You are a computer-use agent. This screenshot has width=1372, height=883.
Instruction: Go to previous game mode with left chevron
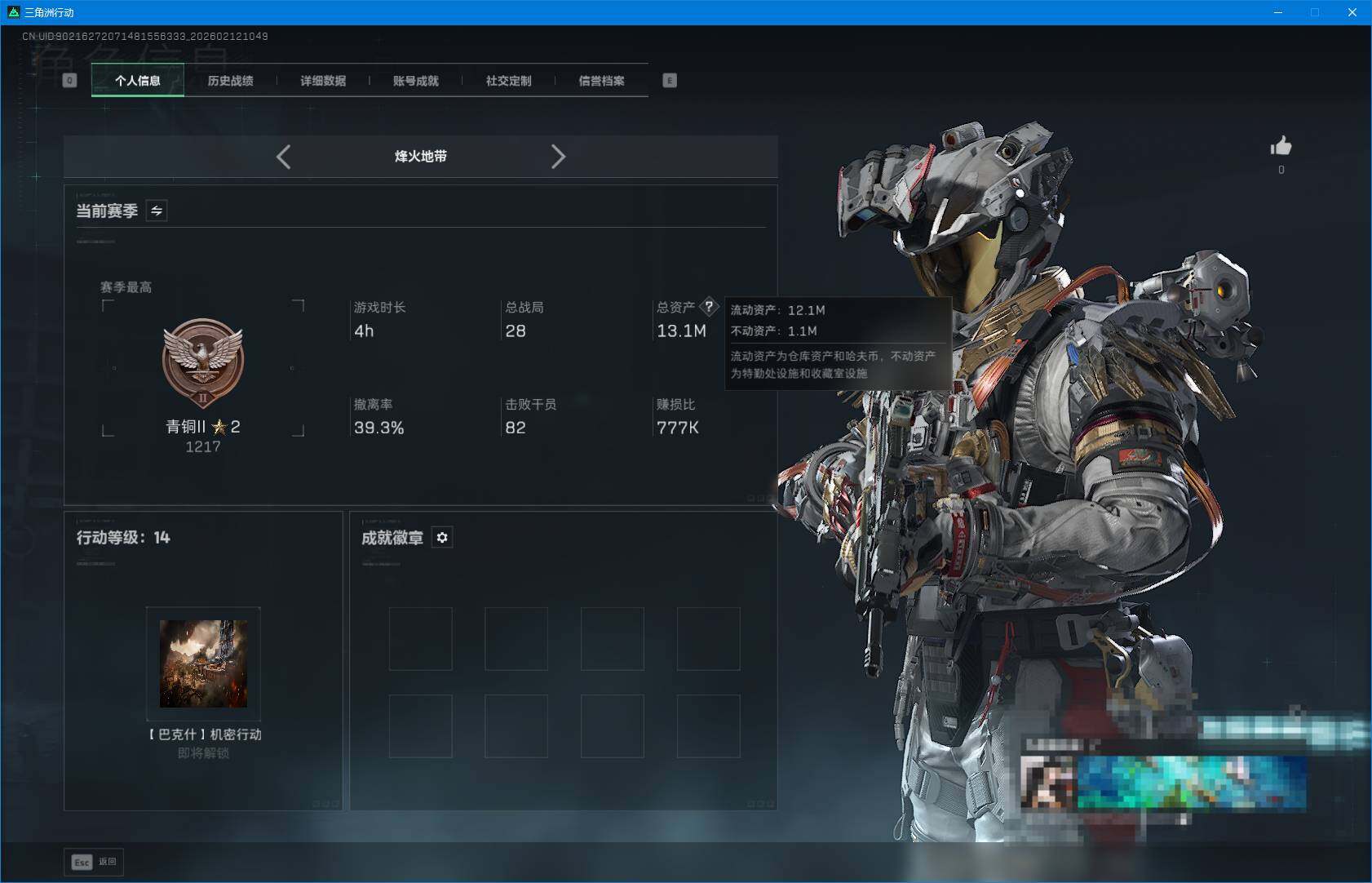(x=283, y=157)
